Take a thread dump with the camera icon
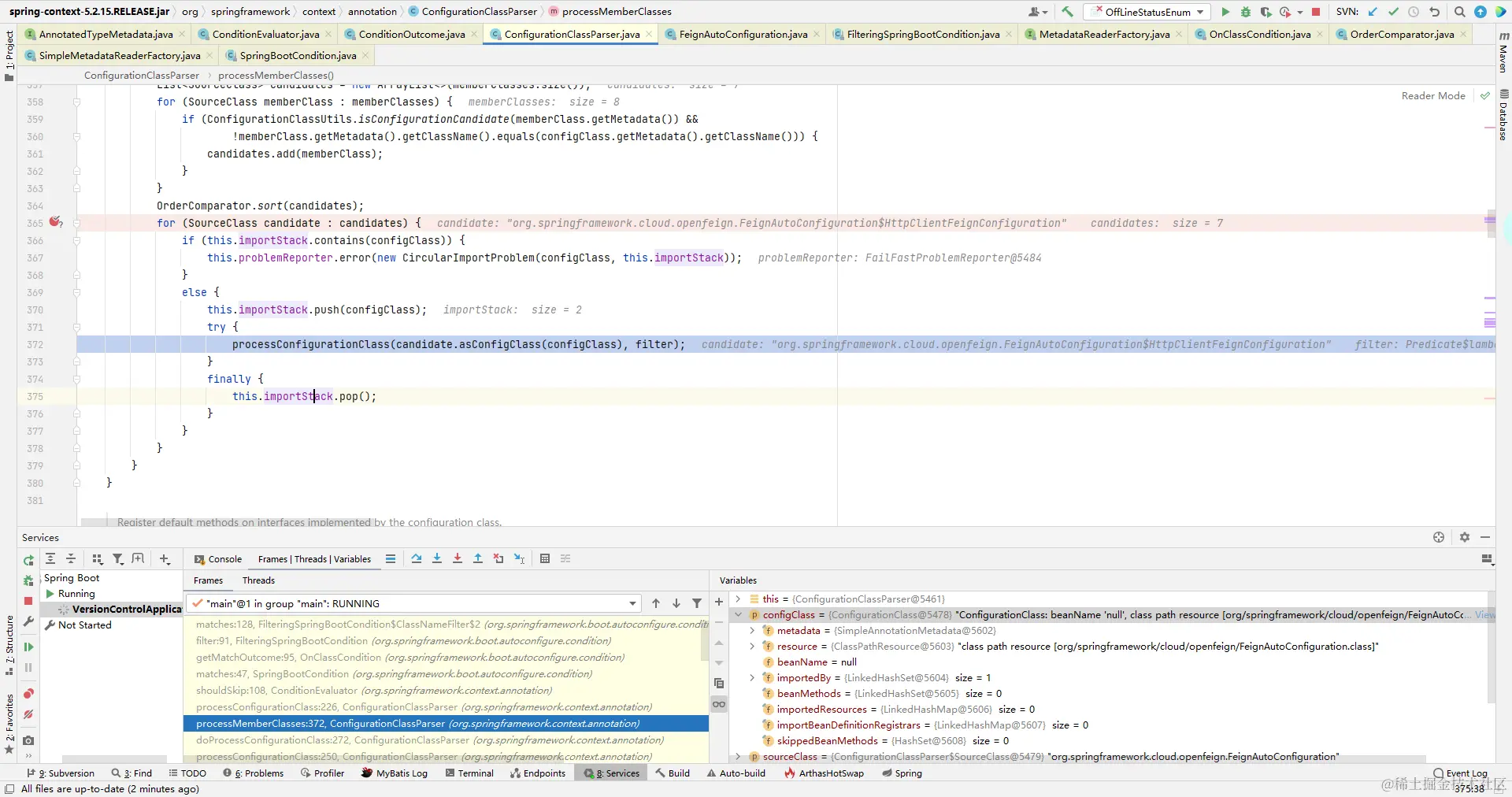 28,740
